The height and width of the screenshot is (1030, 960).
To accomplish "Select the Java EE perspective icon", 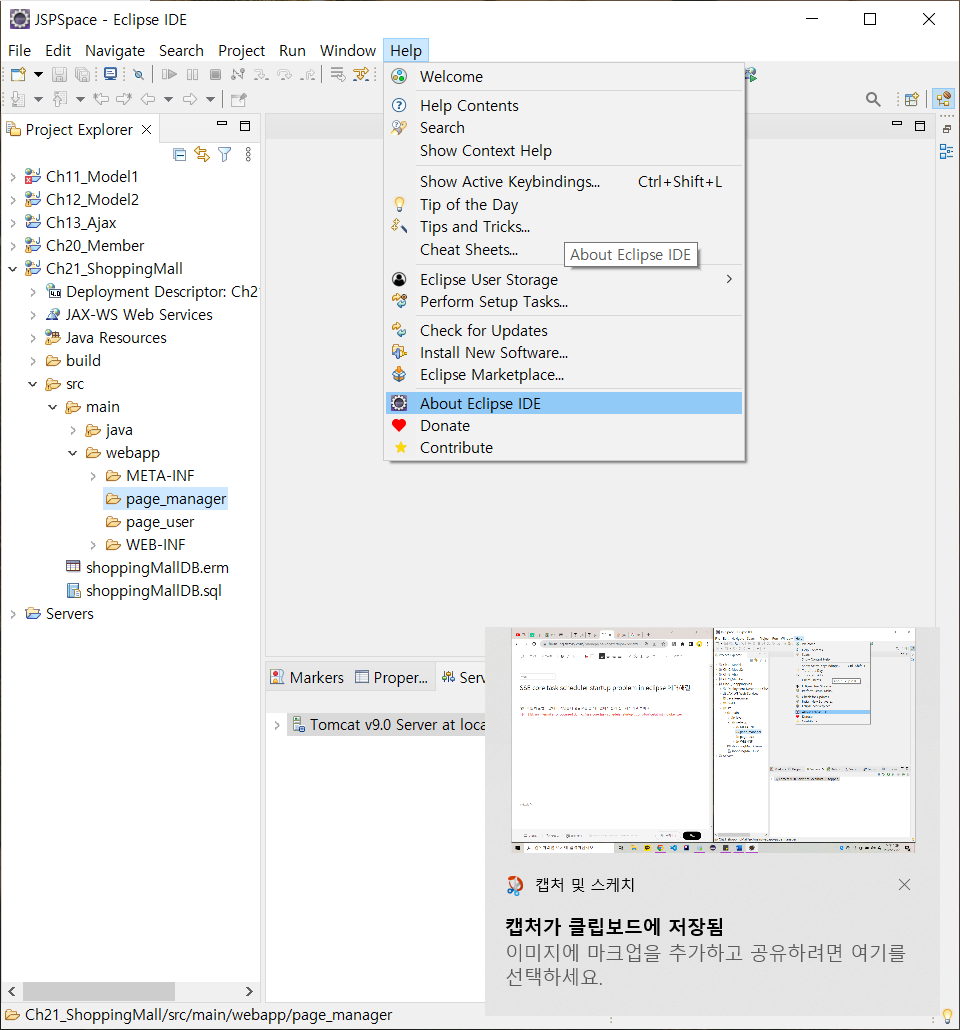I will click(x=943, y=99).
